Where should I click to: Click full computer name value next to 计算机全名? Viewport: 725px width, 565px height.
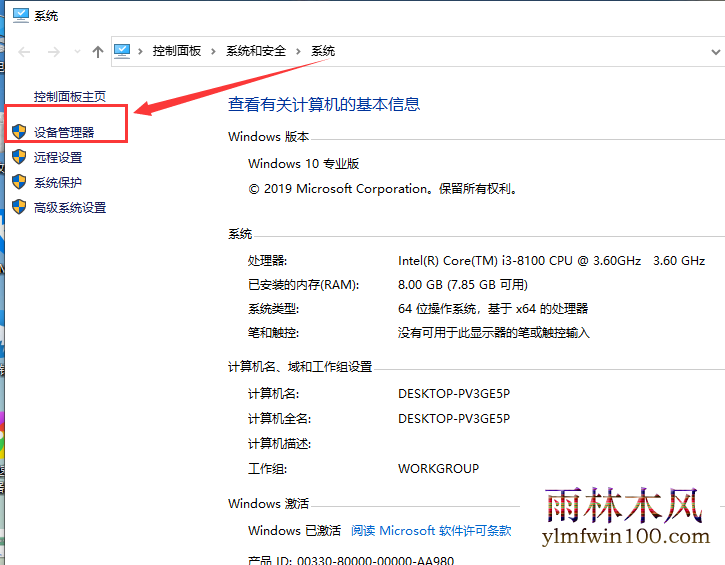pyautogui.click(x=454, y=418)
